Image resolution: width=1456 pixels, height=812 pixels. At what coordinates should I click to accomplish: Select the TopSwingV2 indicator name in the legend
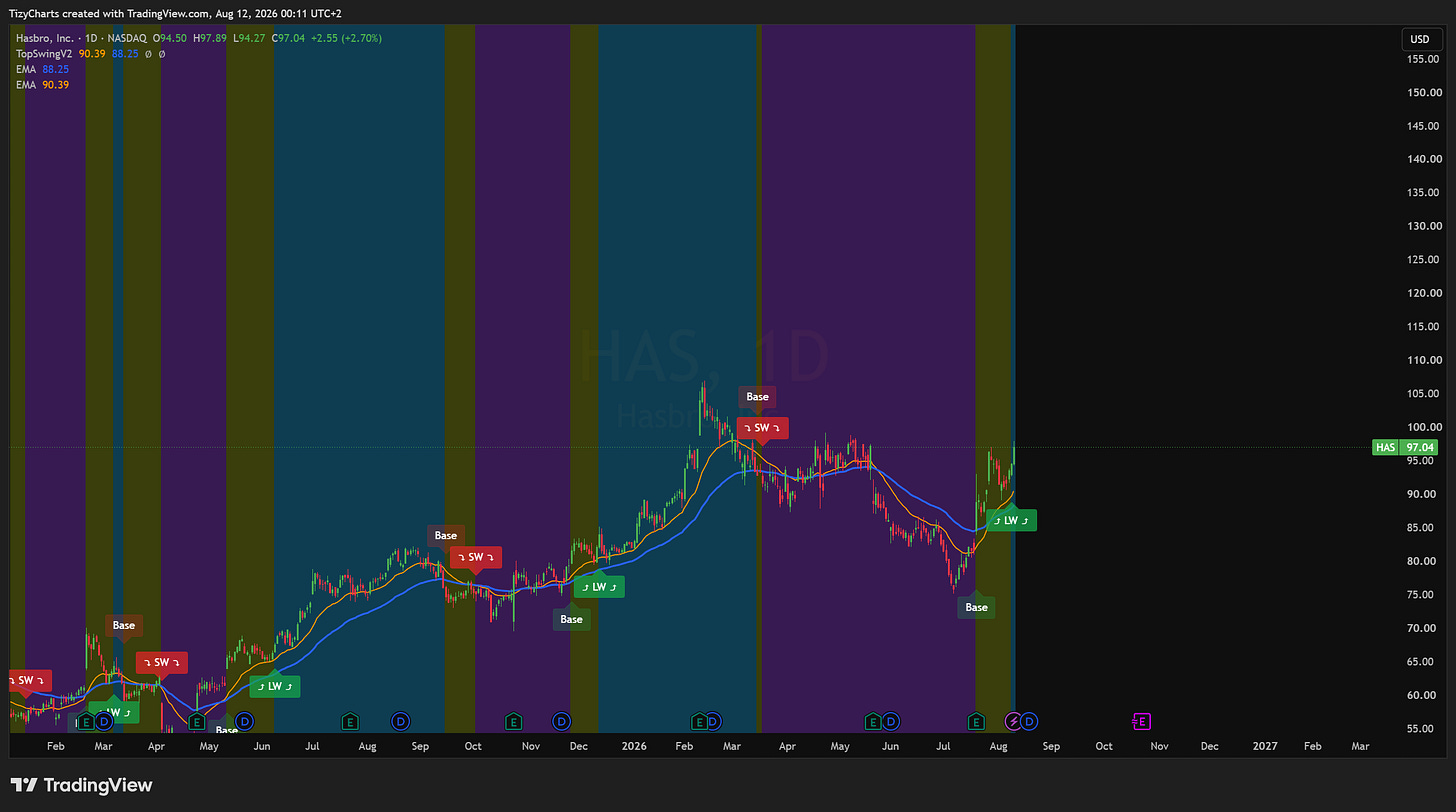click(x=44, y=54)
